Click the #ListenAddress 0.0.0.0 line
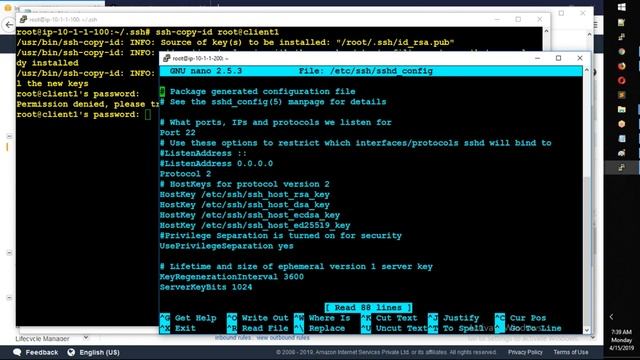Image resolution: width=640 pixels, height=360 pixels. click(216, 164)
